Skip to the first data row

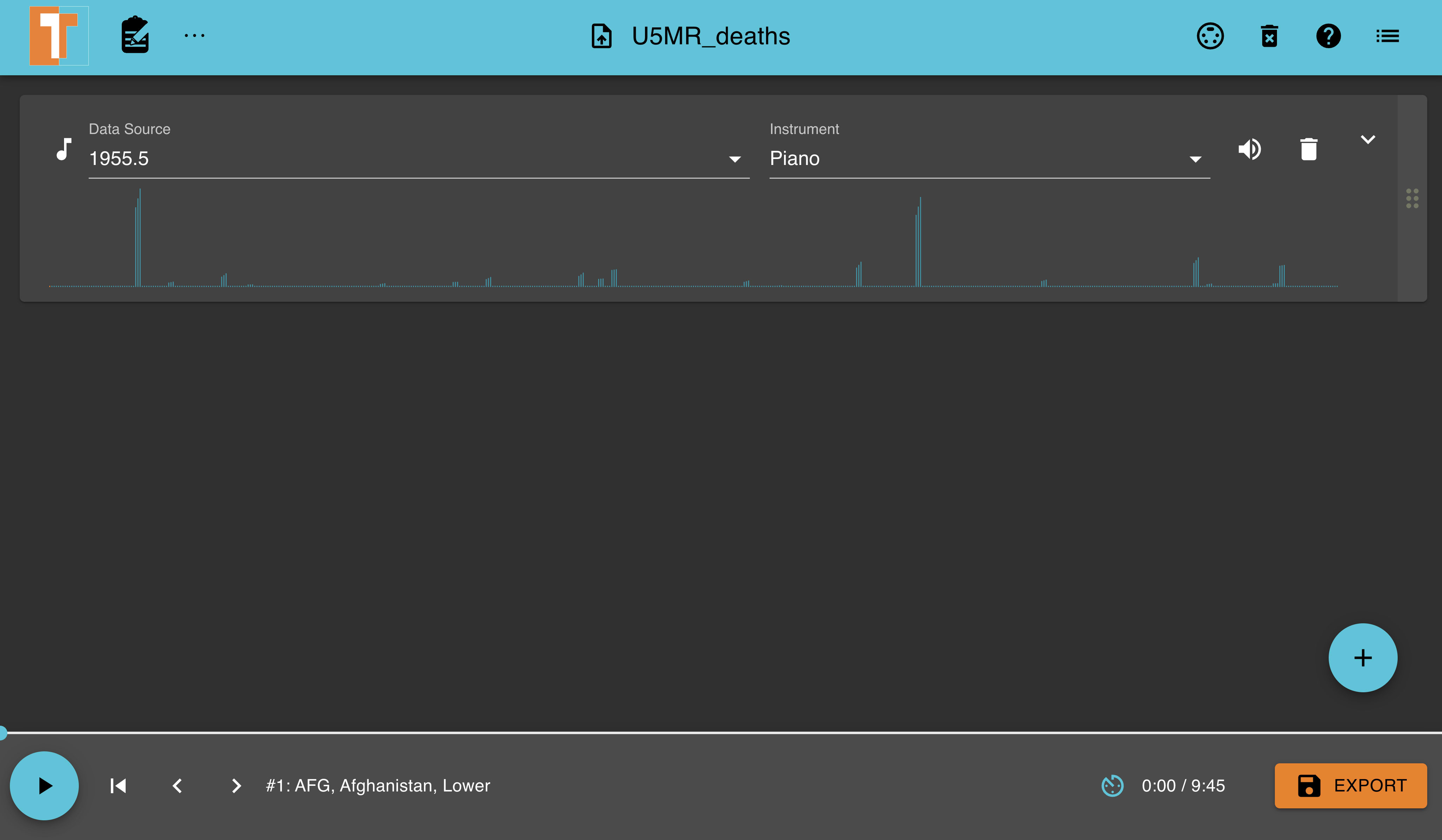(x=118, y=785)
